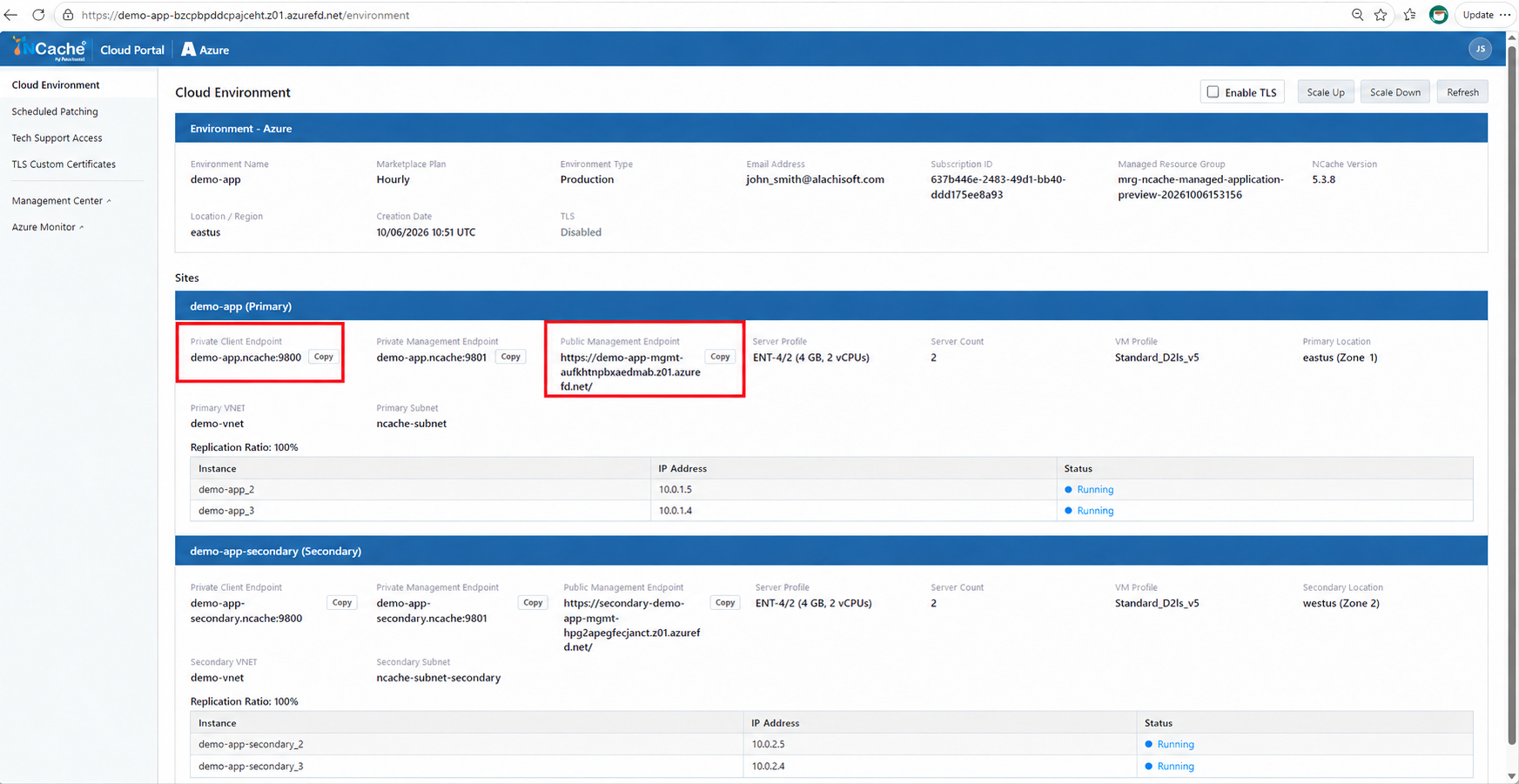Click the Subscription ID value
Viewport: 1519px width, 784px height.
point(998,187)
